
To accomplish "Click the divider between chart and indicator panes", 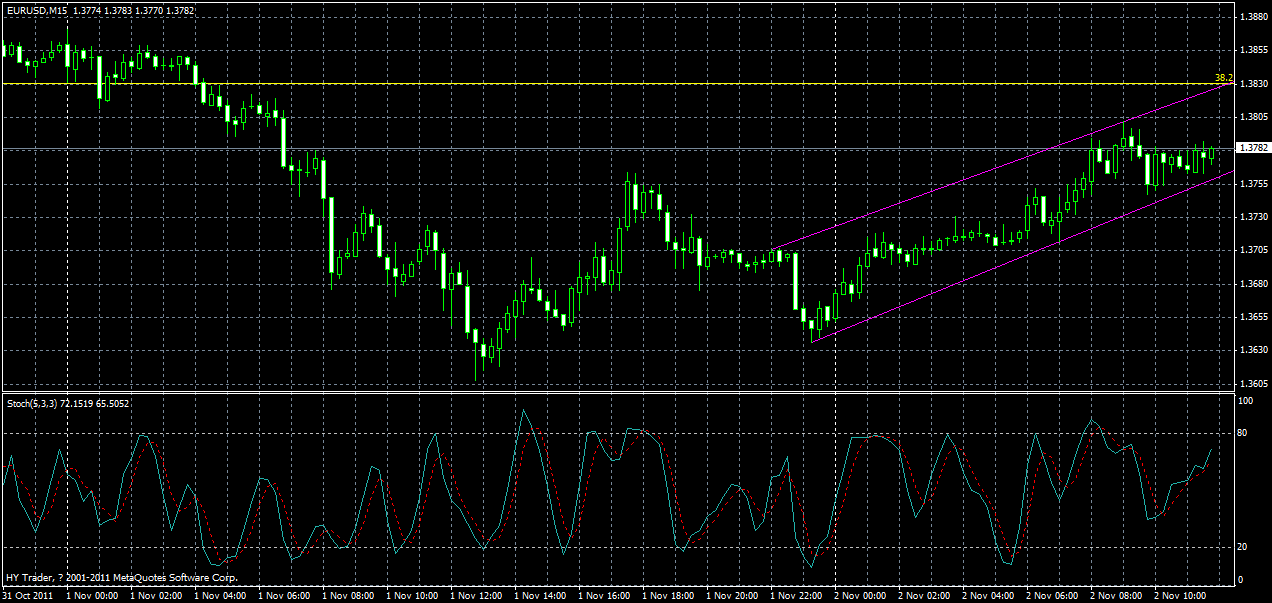I will click(600, 391).
